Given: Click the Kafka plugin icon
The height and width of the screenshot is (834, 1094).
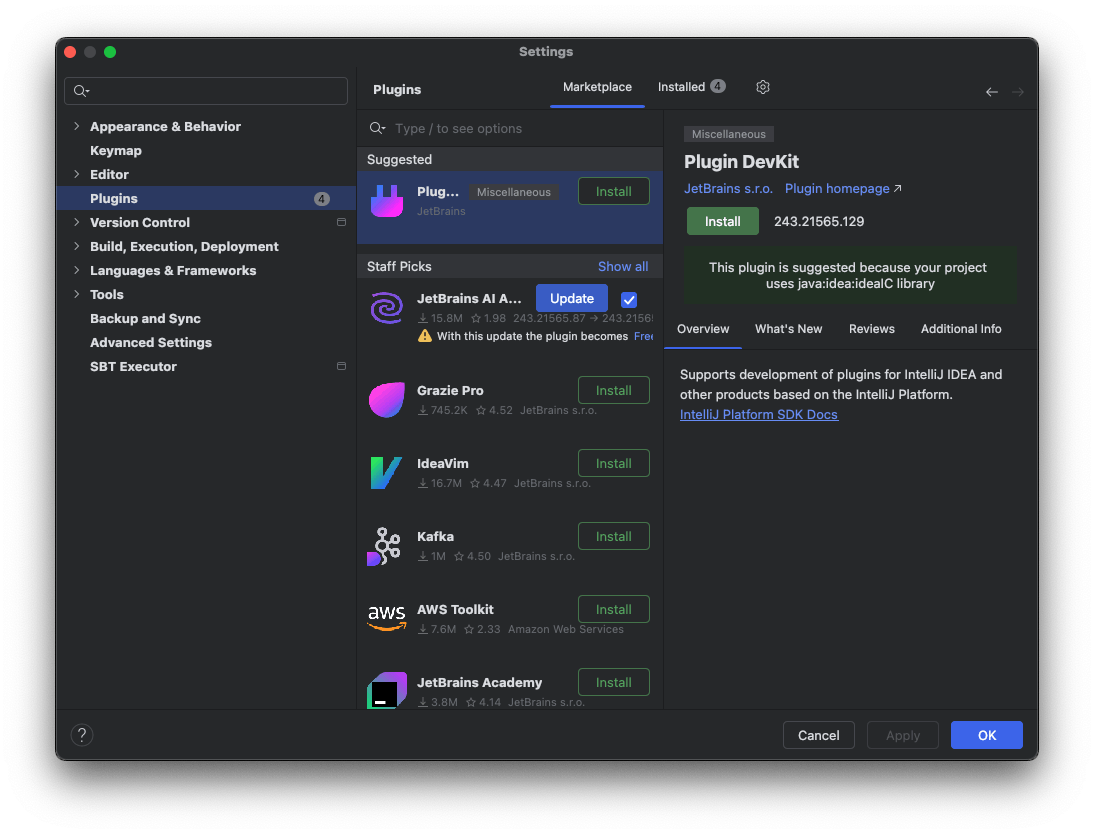Looking at the screenshot, I should (385, 546).
